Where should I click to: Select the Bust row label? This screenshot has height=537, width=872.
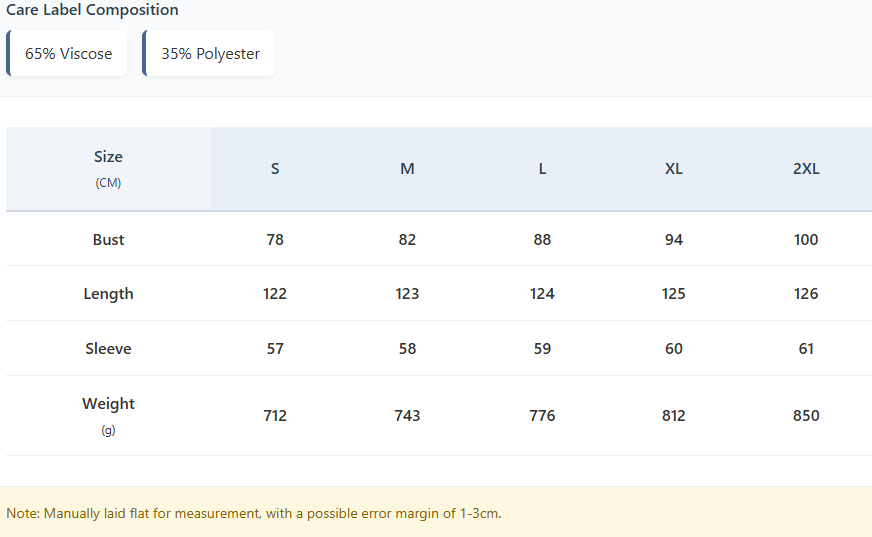(108, 240)
